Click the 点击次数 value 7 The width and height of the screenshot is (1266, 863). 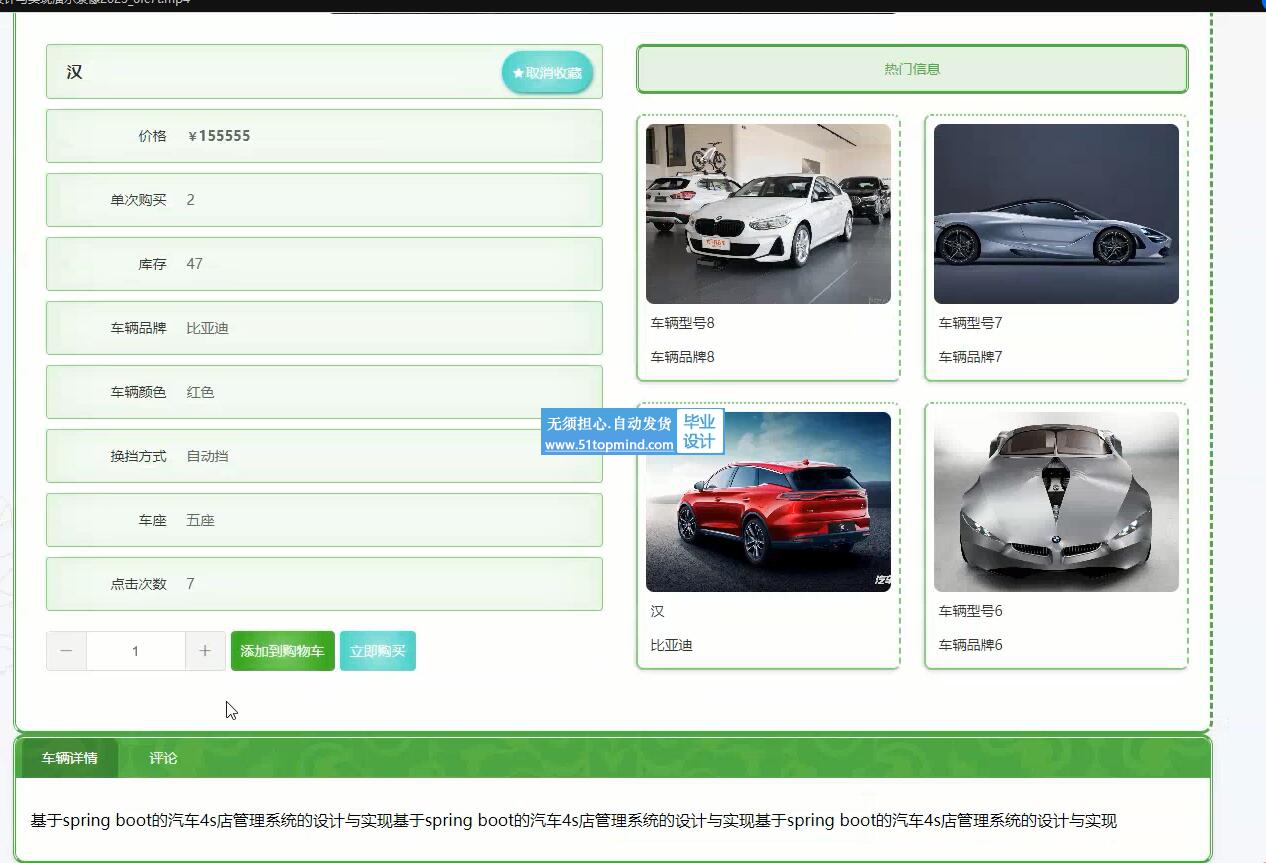click(190, 584)
